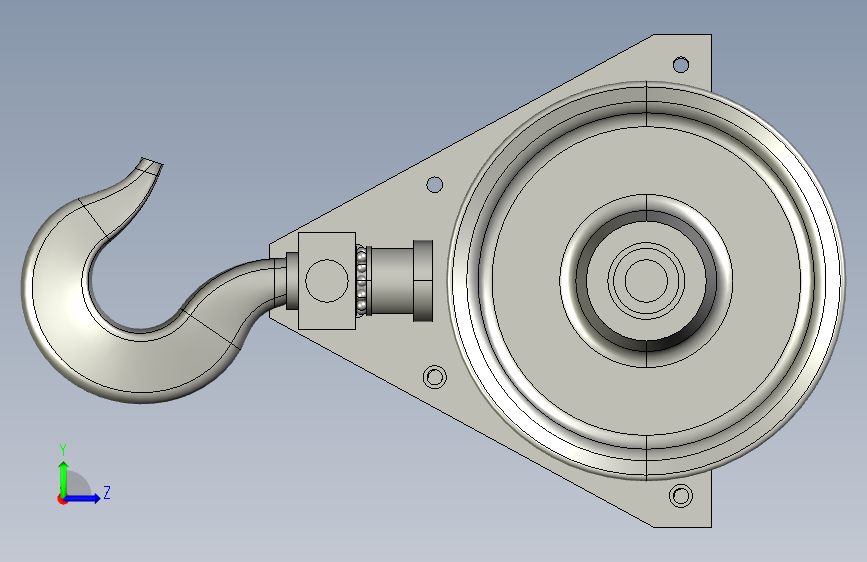867x562 pixels.
Task: Click the bolt hole at plate bottom-right corner
Action: (x=681, y=495)
